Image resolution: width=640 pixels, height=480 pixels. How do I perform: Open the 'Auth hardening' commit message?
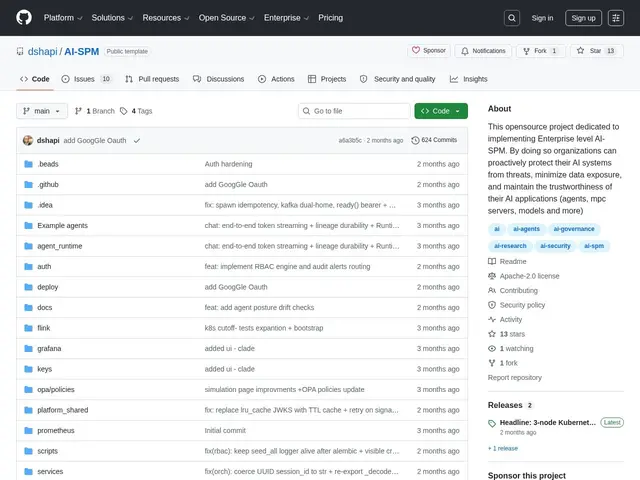(228, 164)
